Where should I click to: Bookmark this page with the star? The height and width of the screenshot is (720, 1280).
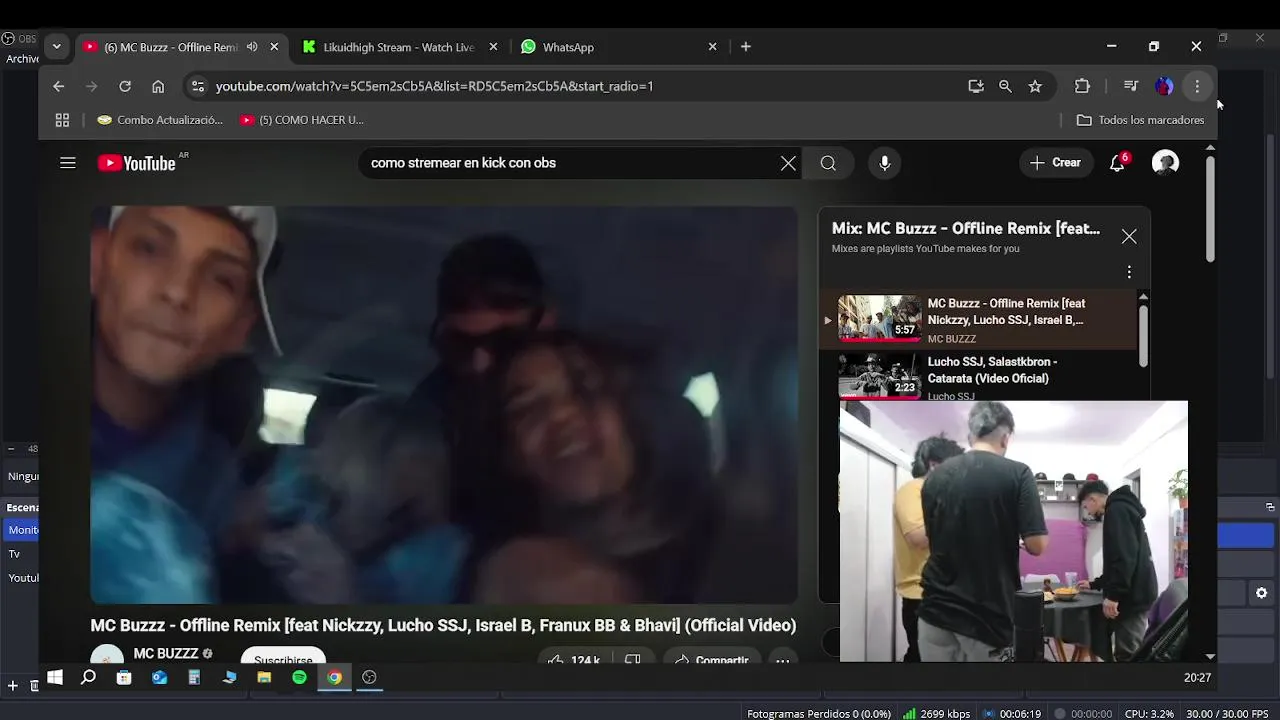(x=1035, y=86)
